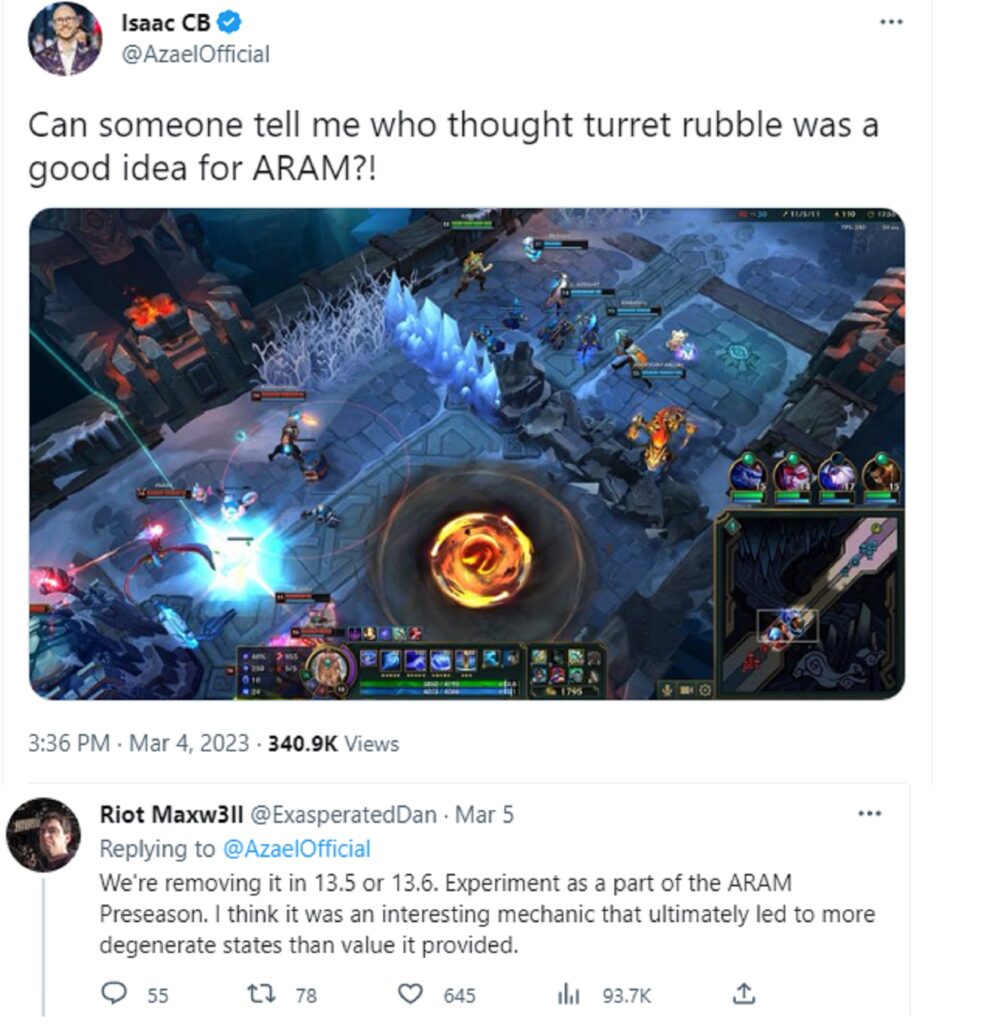Open the ARAM gameplay screenshot image
This screenshot has height=1024, width=987.
[x=466, y=453]
